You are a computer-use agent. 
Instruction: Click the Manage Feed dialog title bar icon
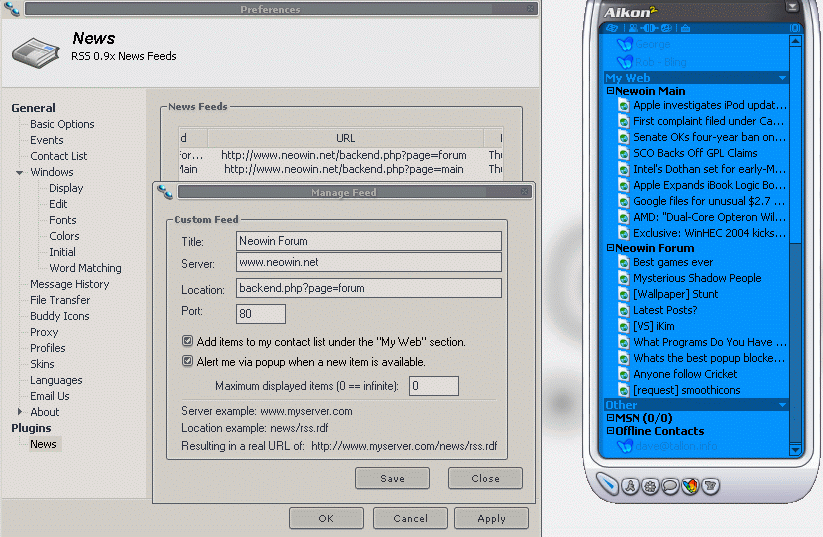tap(165, 192)
